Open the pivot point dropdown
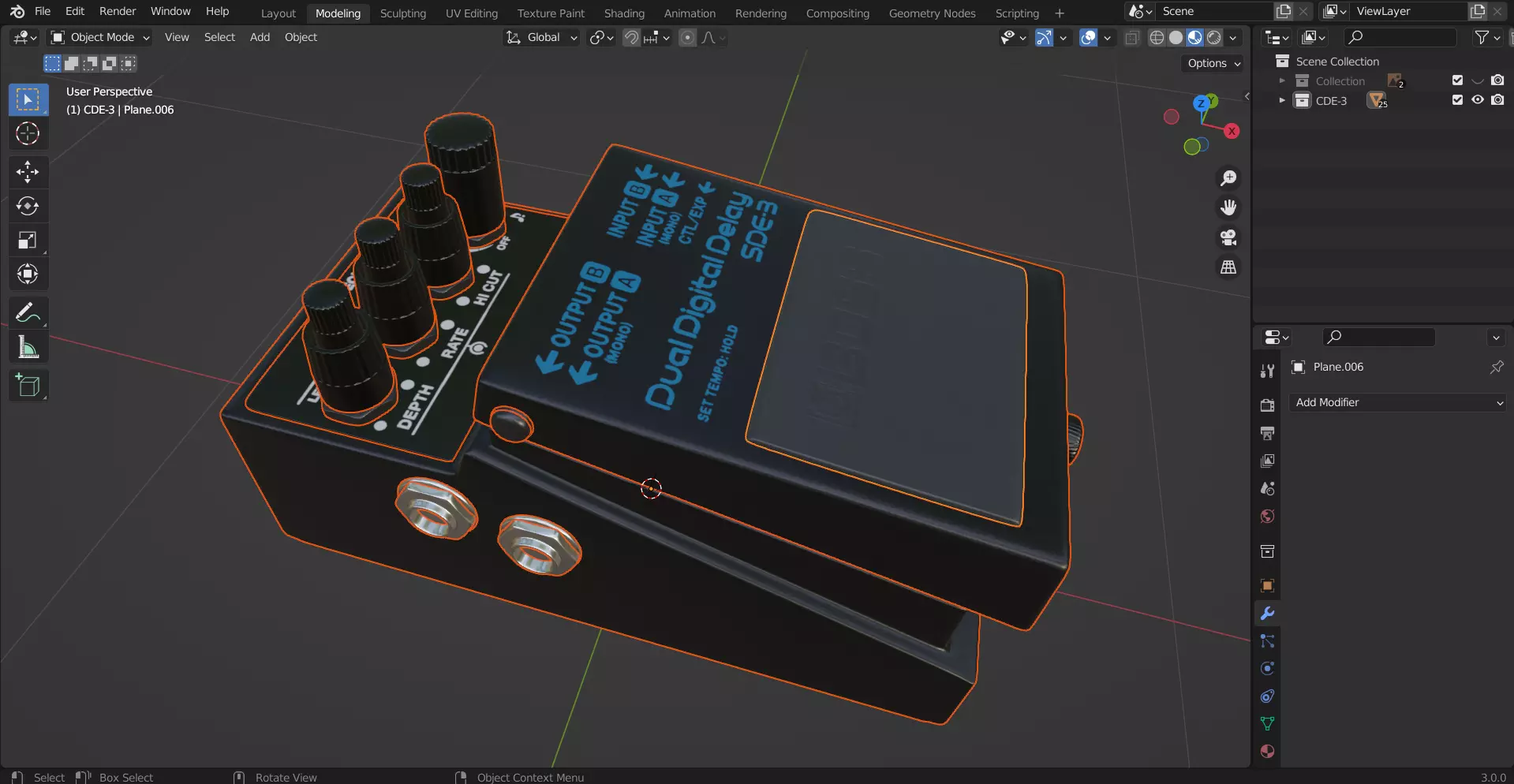 tap(601, 37)
